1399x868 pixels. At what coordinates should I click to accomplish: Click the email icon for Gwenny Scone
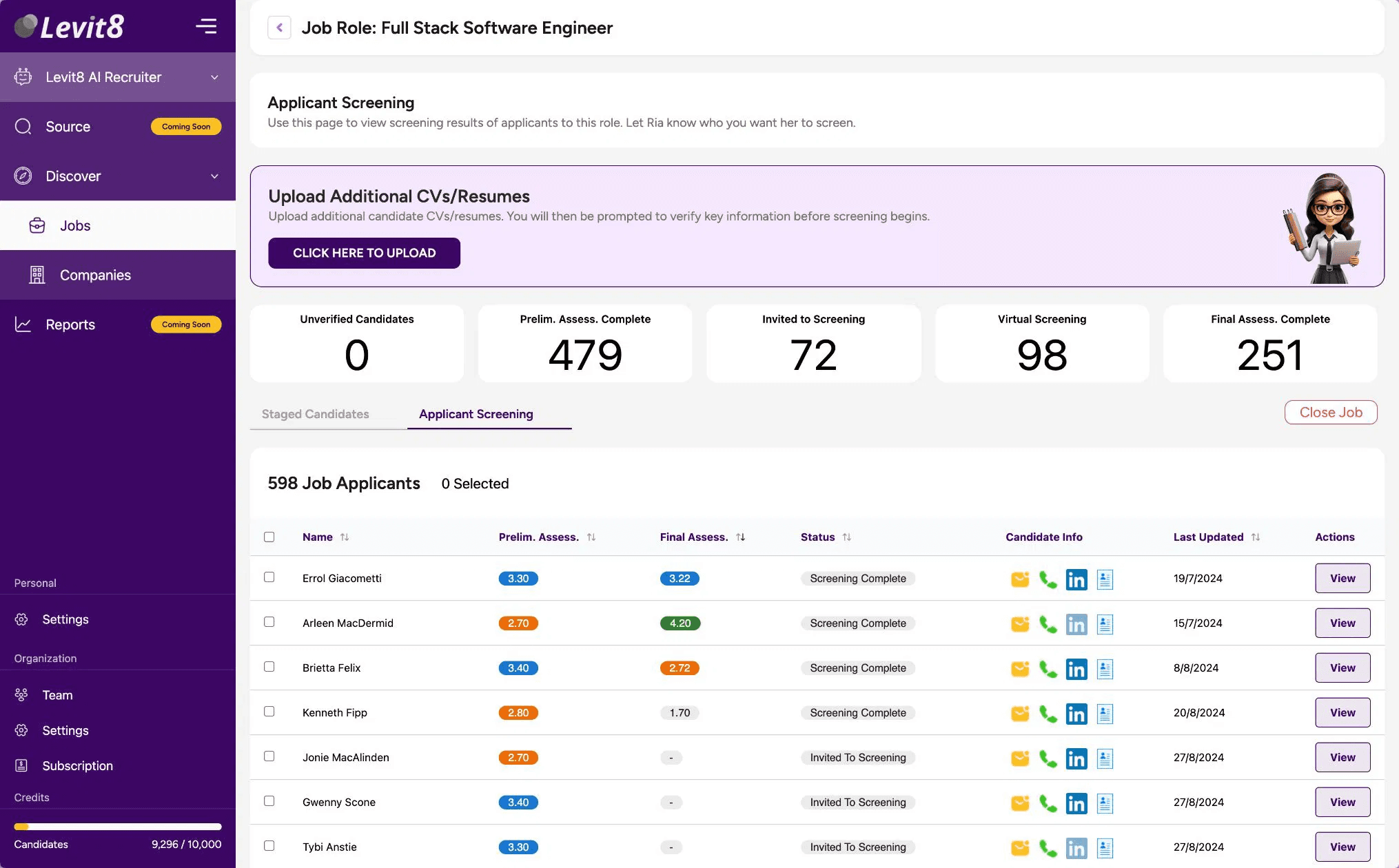click(1020, 803)
